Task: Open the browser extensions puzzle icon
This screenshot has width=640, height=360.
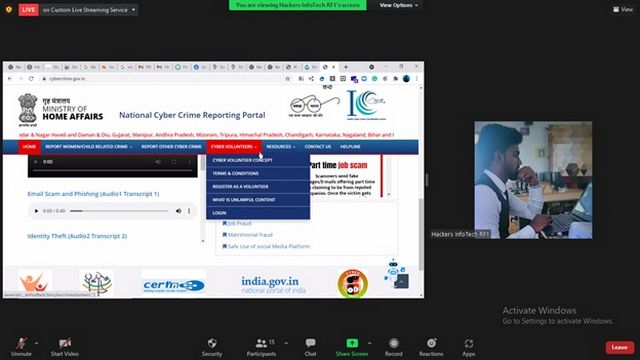Action: [396, 78]
